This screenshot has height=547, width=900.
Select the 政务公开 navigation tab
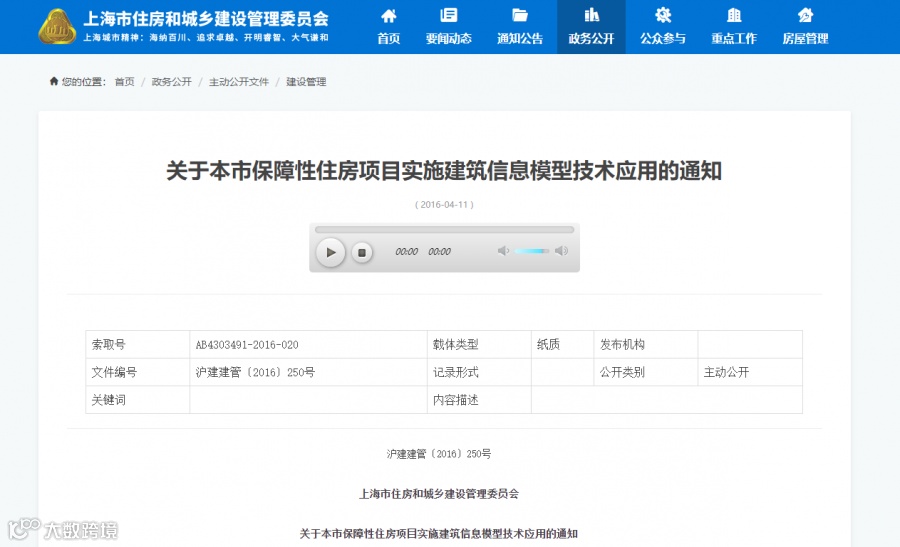click(x=591, y=26)
